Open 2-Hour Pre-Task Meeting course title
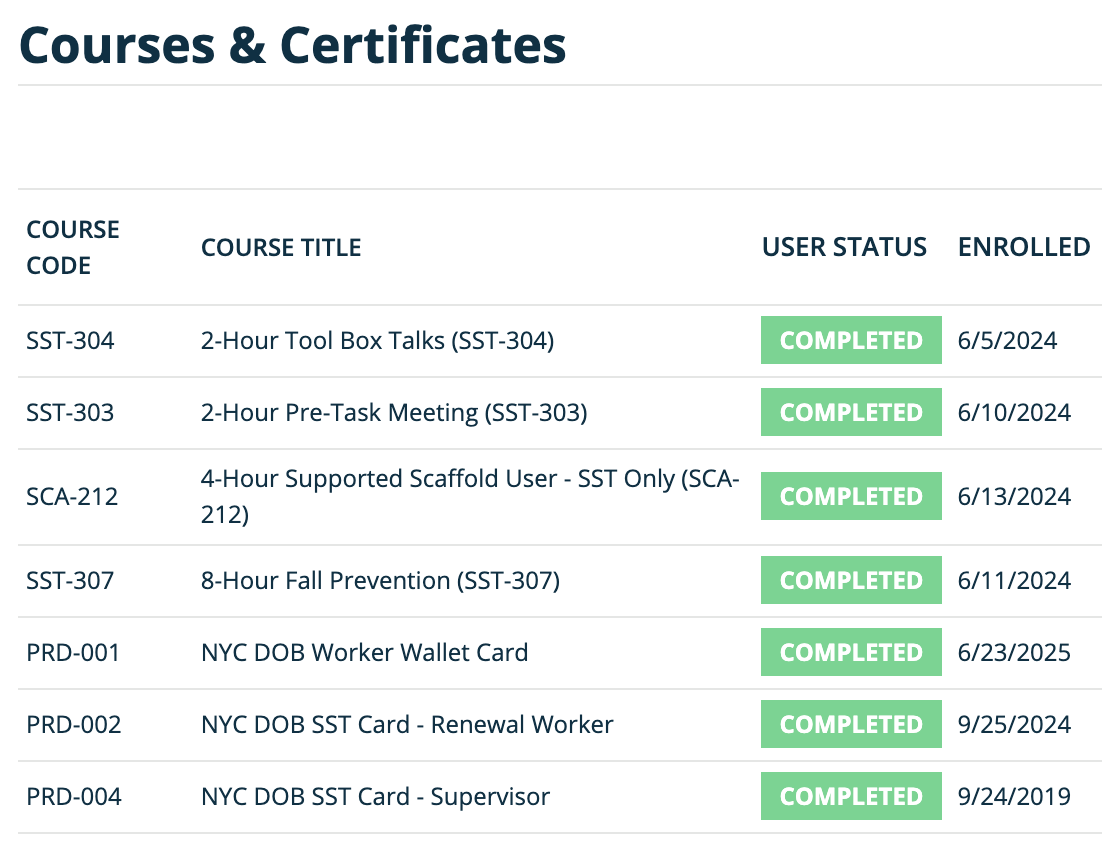 point(394,413)
